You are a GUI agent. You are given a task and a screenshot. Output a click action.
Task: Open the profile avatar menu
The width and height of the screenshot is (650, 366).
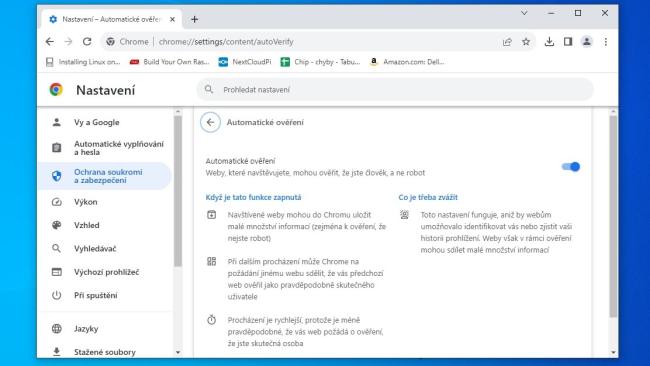(x=587, y=41)
